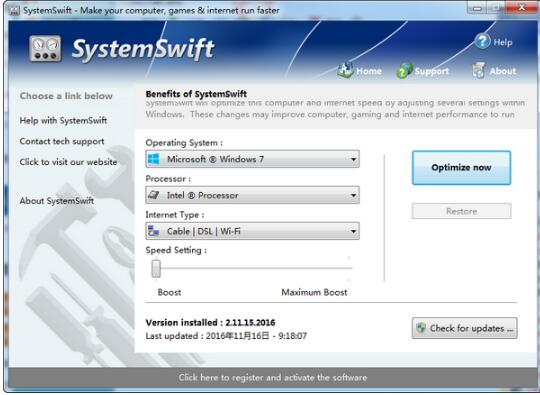Open the Operating System dropdown

tap(252, 159)
